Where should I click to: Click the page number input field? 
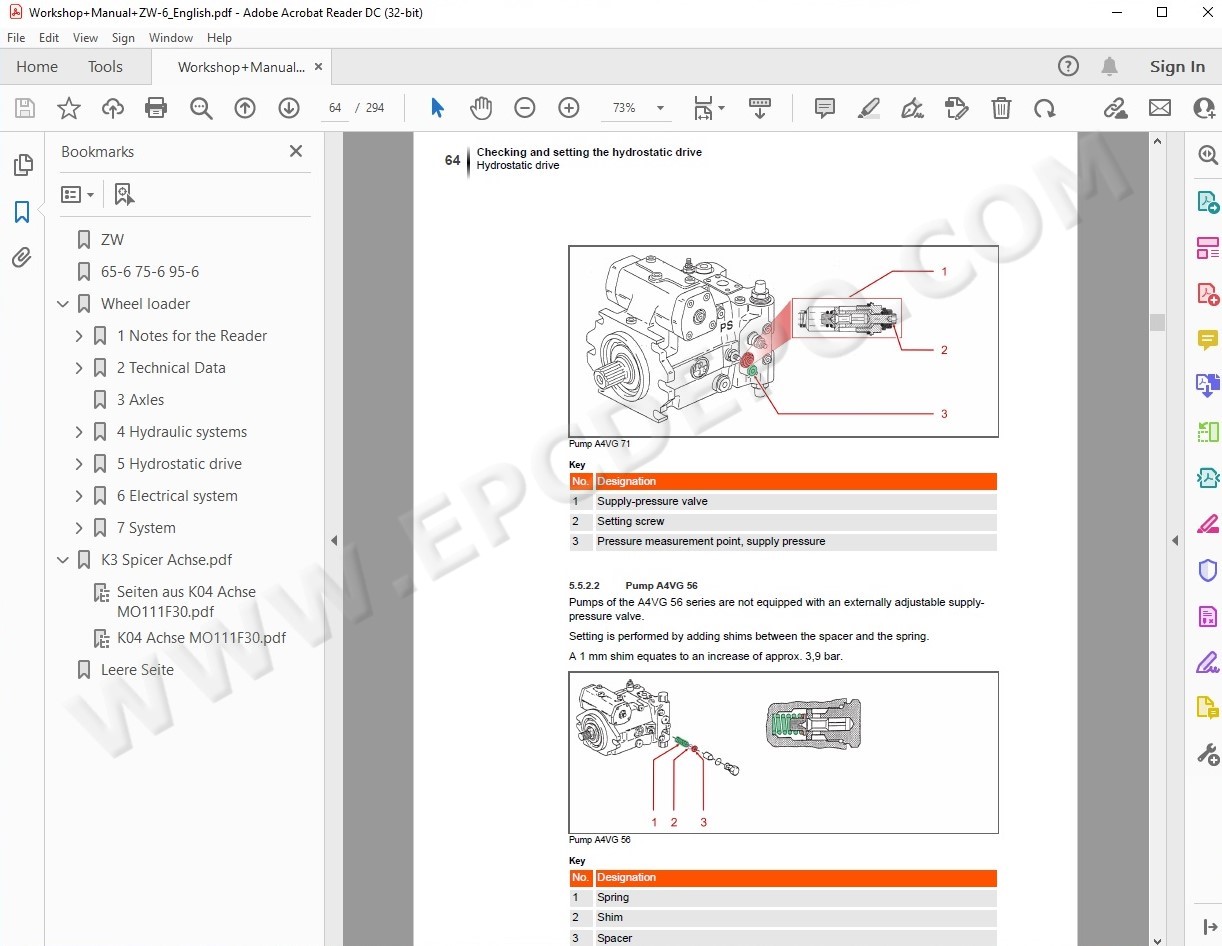[x=335, y=108]
